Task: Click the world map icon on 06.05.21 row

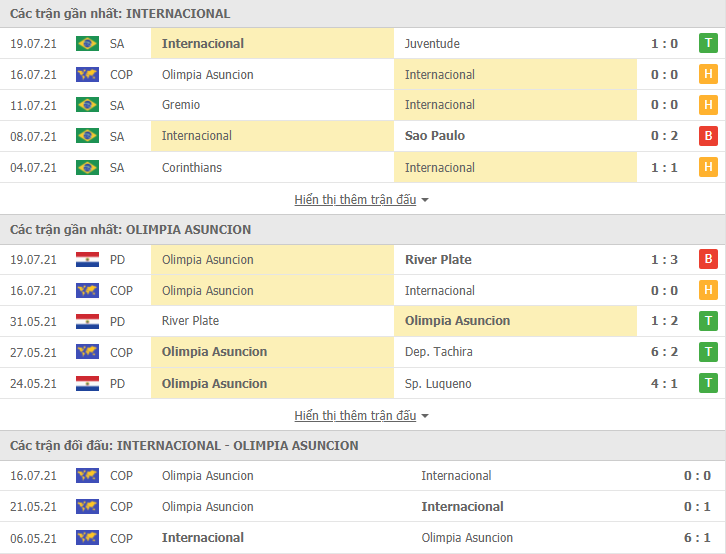Action: (x=87, y=537)
